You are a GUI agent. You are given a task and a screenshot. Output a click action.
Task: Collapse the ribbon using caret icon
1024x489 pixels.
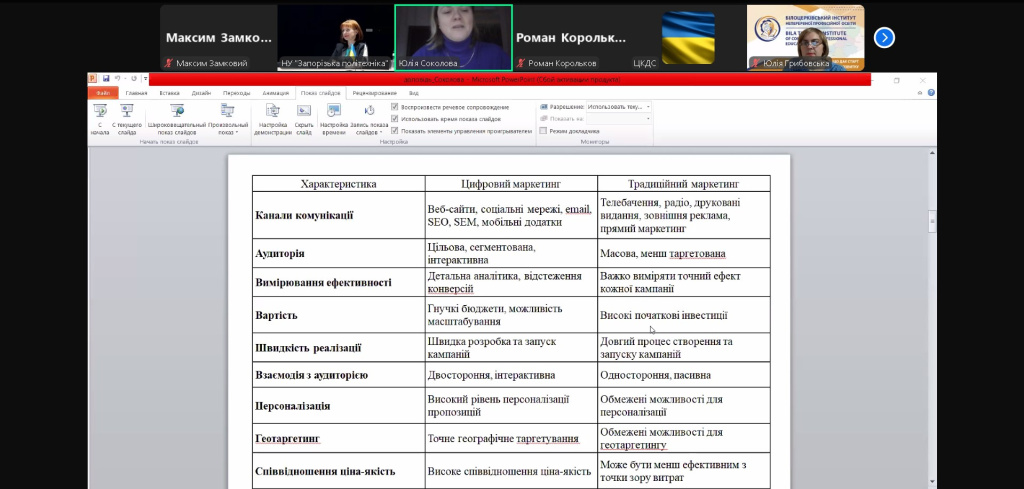920,93
